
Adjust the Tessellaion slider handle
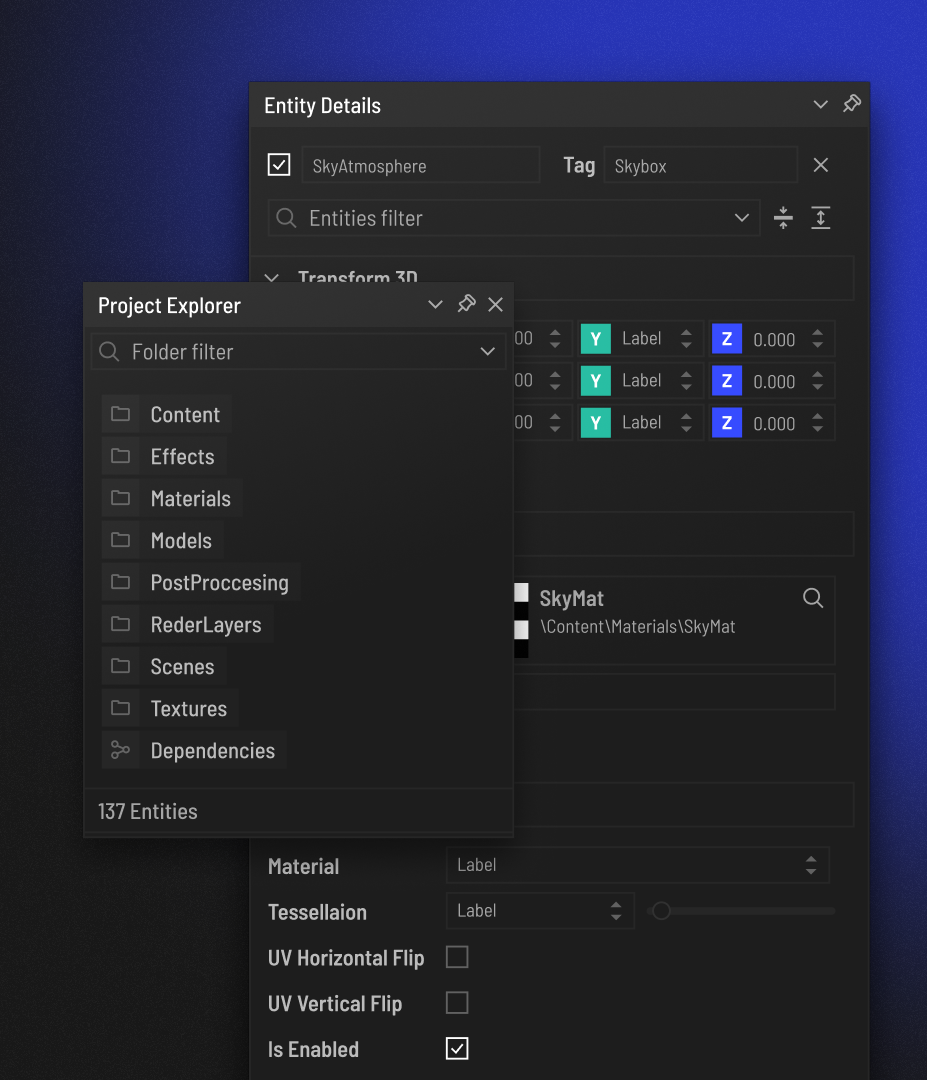point(661,911)
